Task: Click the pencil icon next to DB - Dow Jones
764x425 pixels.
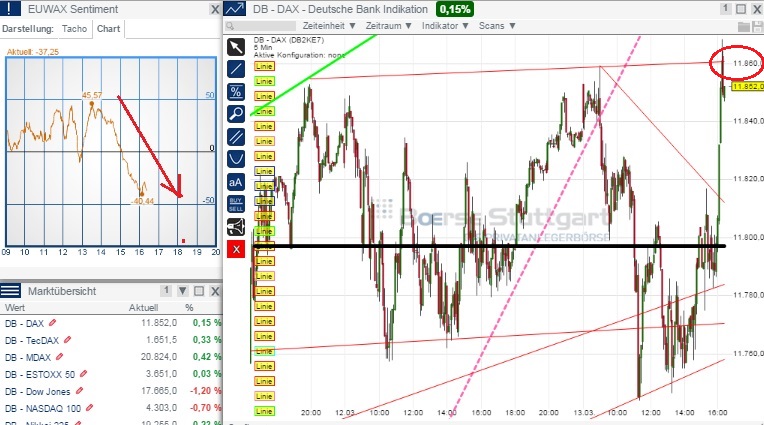Action: pyautogui.click(x=79, y=391)
